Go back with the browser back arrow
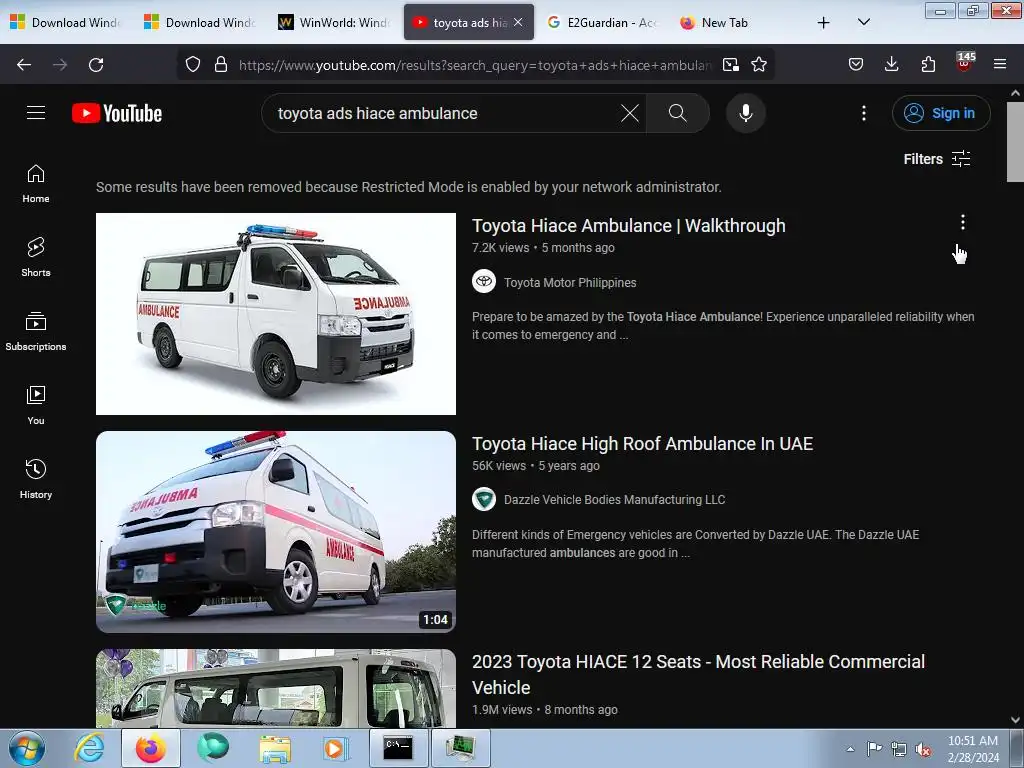Viewport: 1024px width, 768px height. point(24,64)
